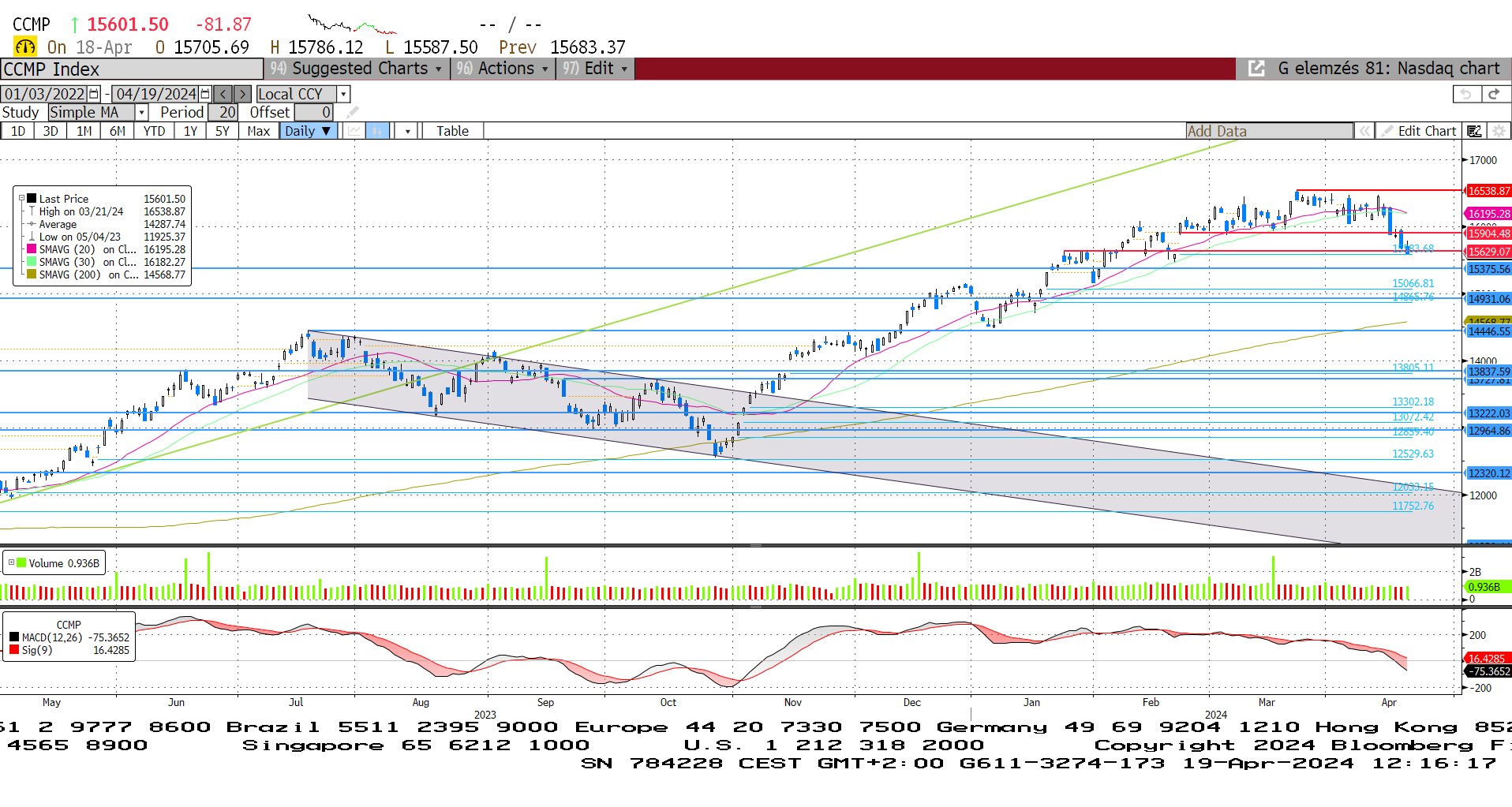Open the start date calendar picker
Screen dimensions: 1512x807
point(95,94)
